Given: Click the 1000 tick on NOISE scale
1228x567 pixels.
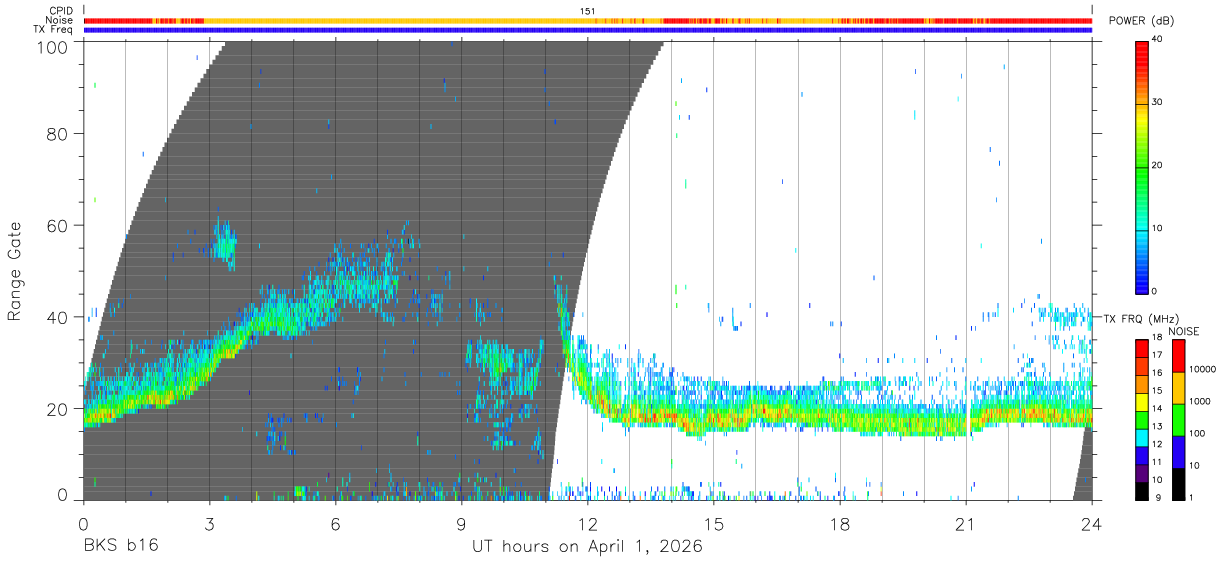Looking at the screenshot, I should tap(1201, 401).
